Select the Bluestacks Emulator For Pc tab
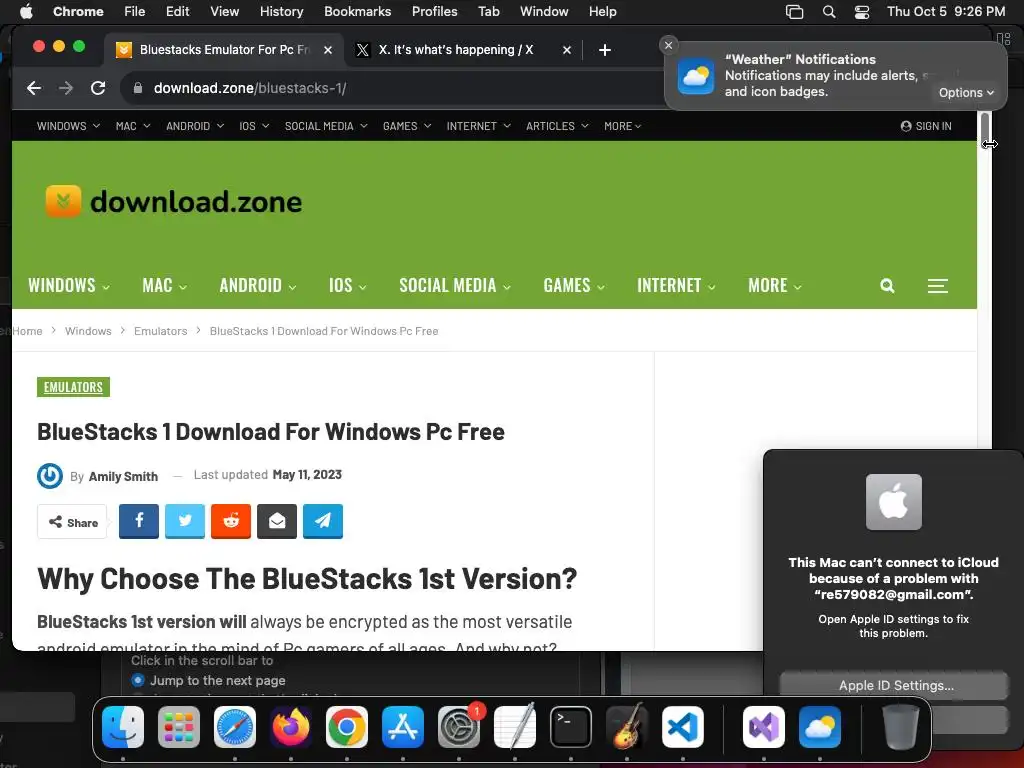 224,50
